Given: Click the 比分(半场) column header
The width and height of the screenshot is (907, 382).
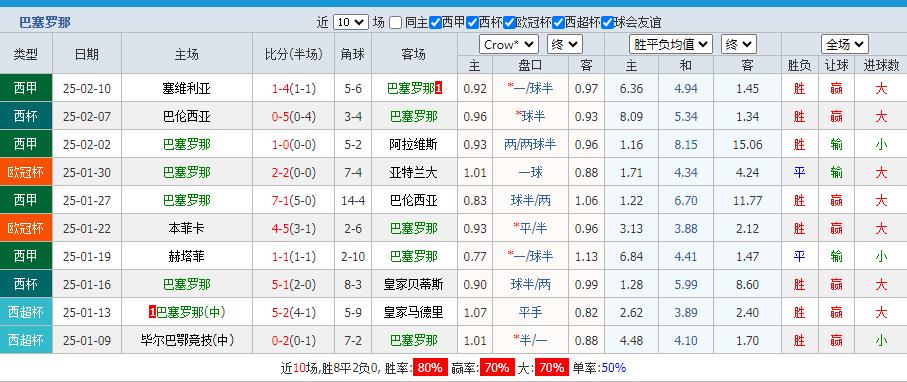Looking at the screenshot, I should tap(294, 54).
